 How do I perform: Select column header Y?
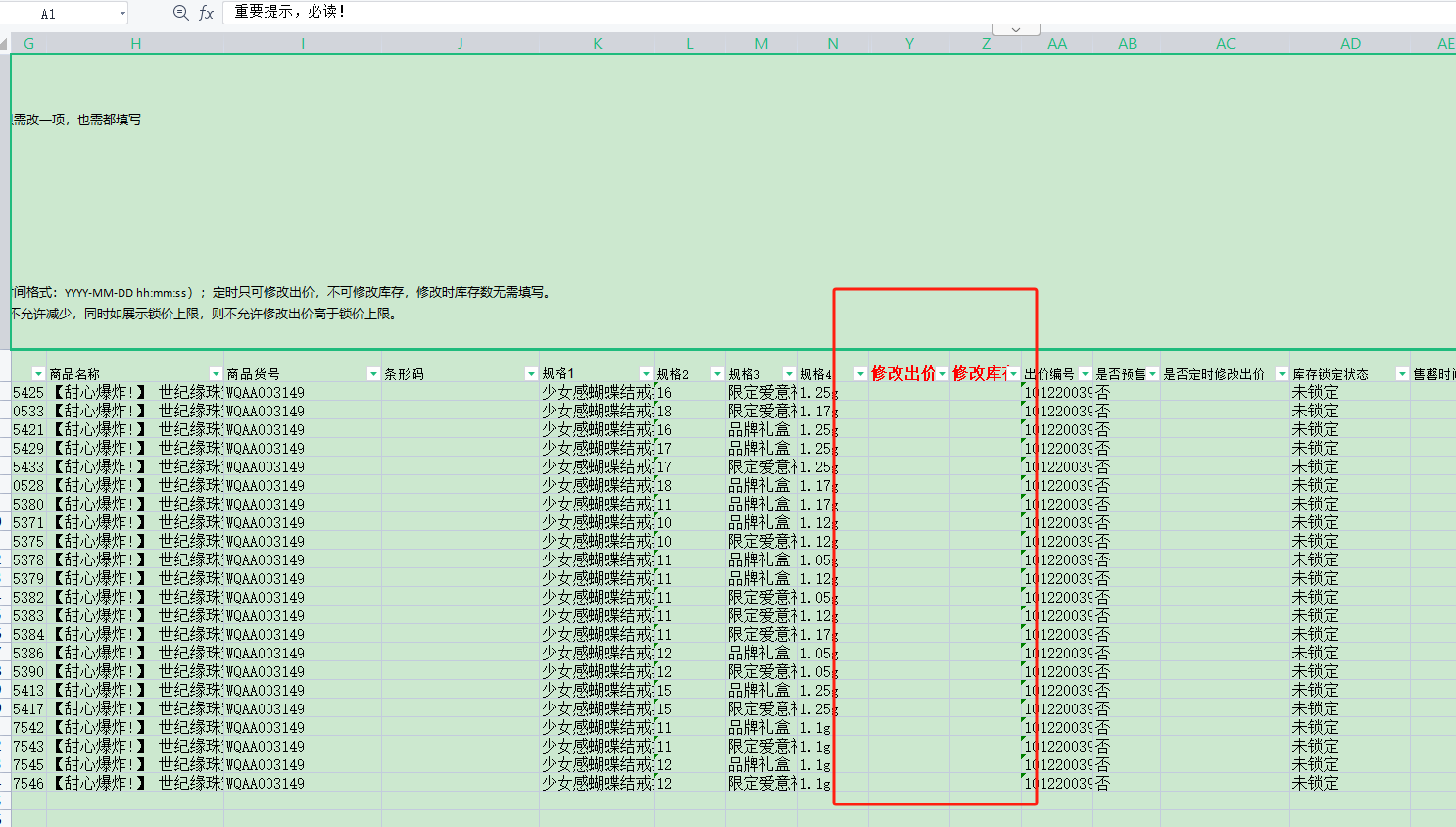pyautogui.click(x=909, y=44)
